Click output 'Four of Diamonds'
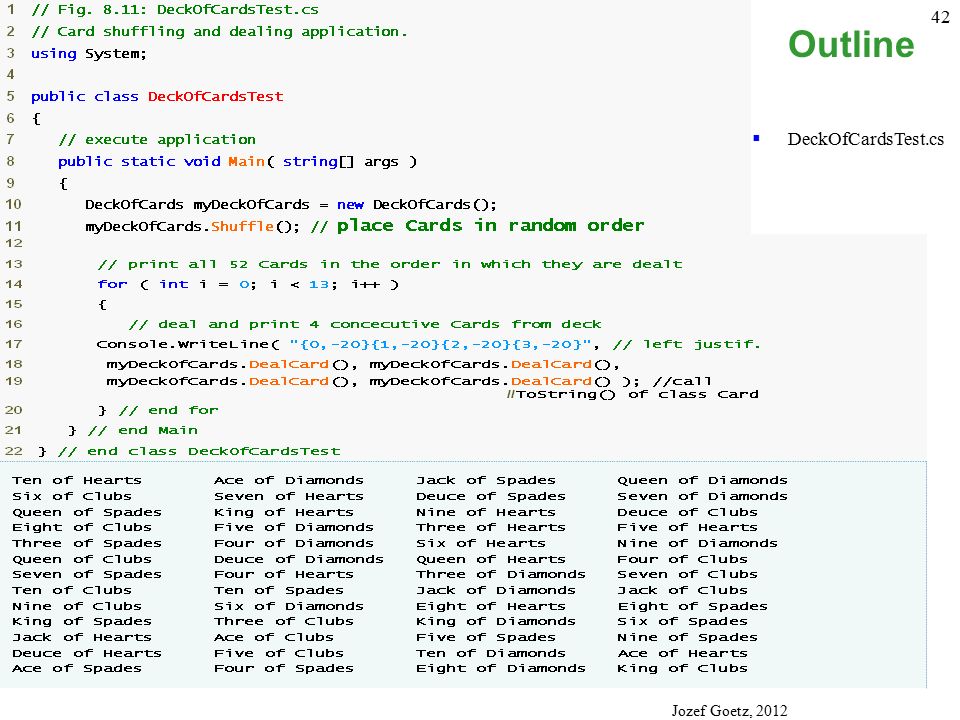960x720 pixels. point(293,544)
